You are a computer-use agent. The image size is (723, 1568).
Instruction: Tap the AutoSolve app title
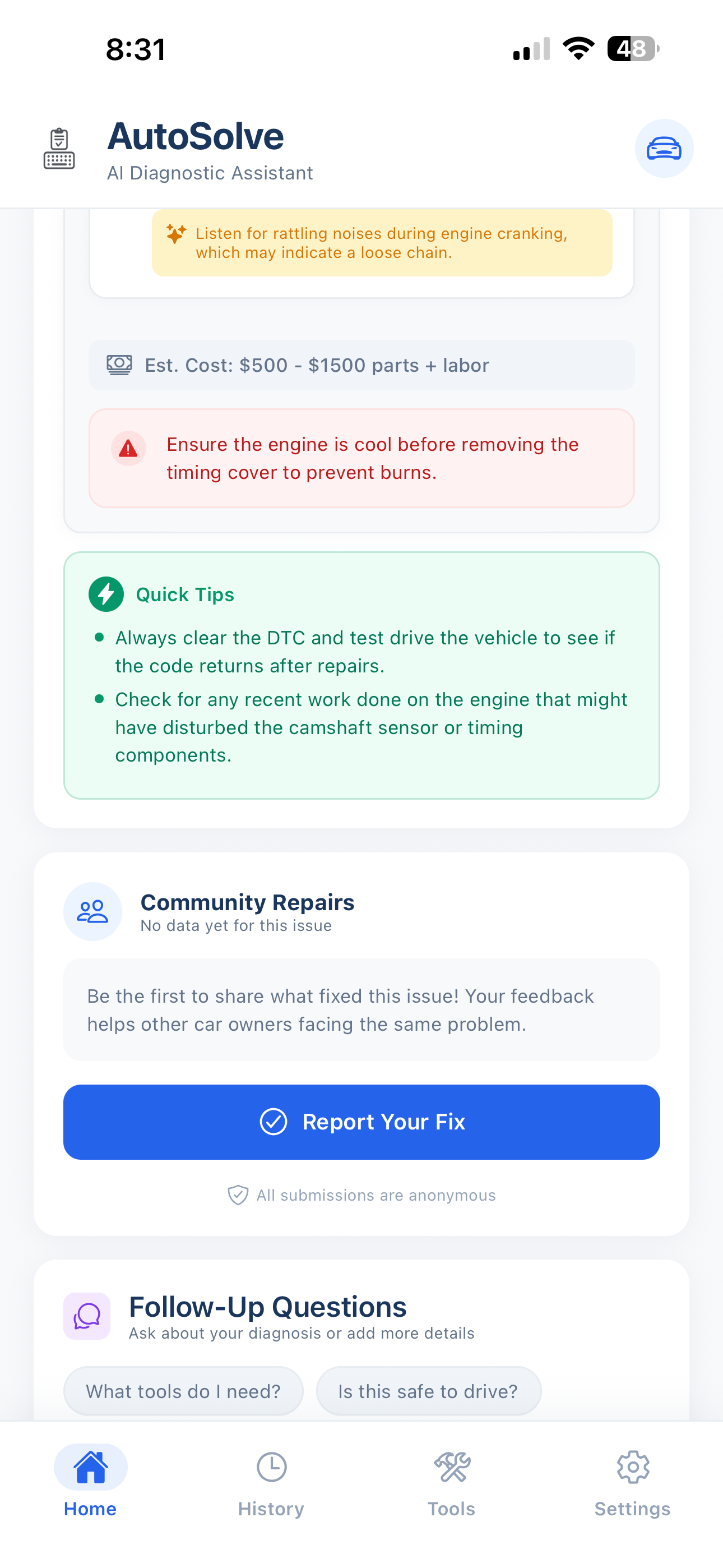(196, 136)
